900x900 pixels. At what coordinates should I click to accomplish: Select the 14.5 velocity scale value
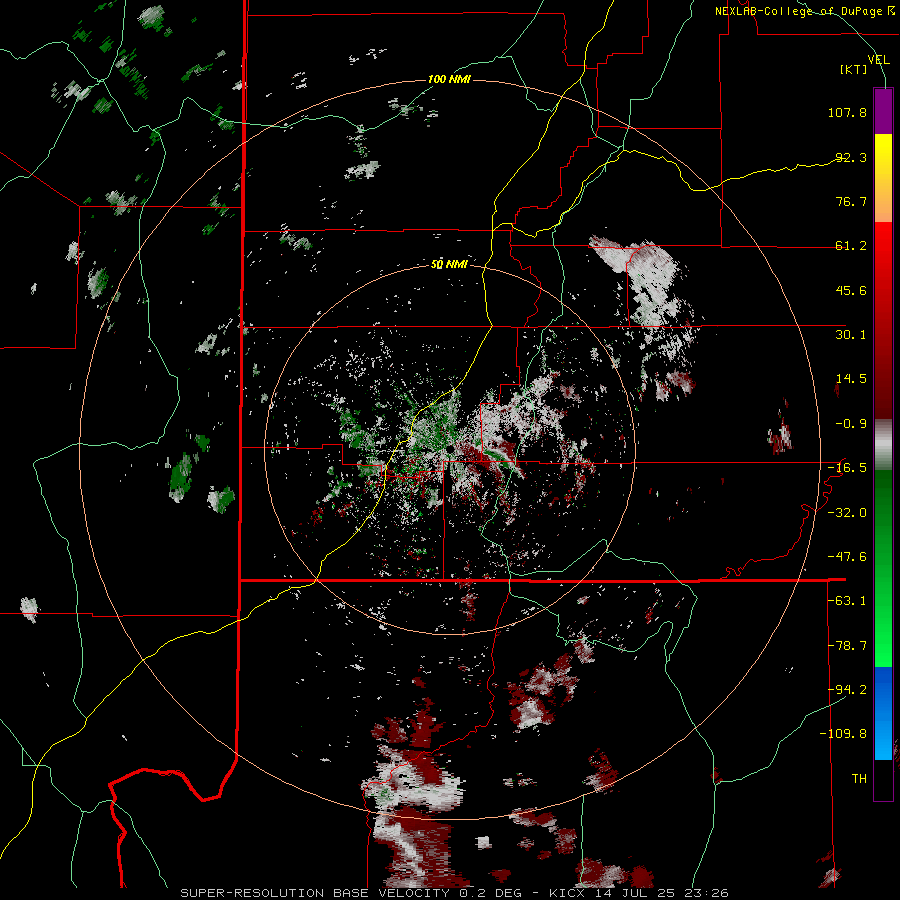tap(851, 379)
